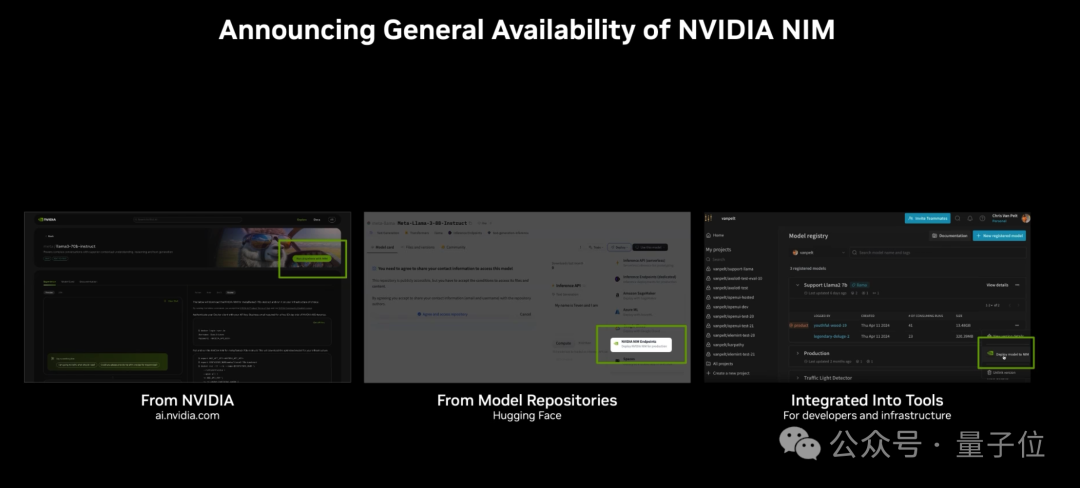Click the NVIDIA logo in left screenshot
The image size is (1080, 488).
(x=46, y=219)
